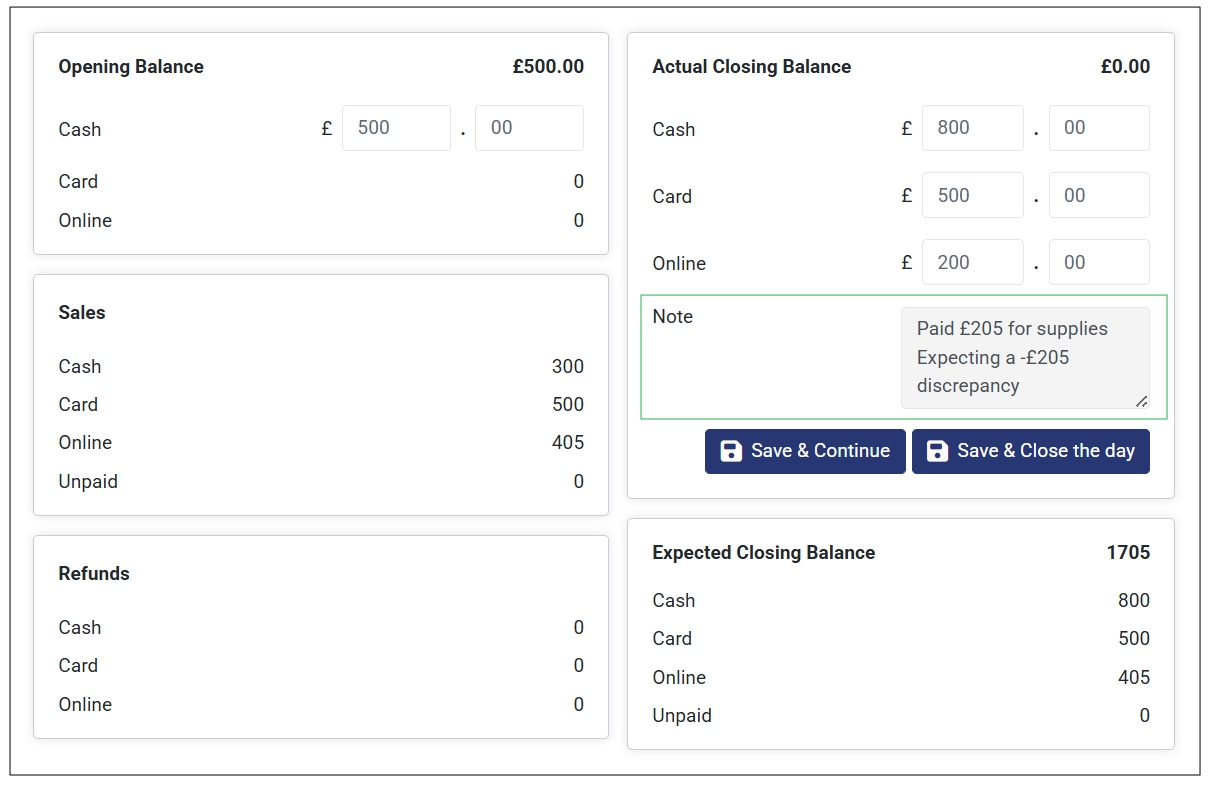Select the Opening Balance cash pence field
The height and width of the screenshot is (786, 1209).
pyautogui.click(x=529, y=128)
